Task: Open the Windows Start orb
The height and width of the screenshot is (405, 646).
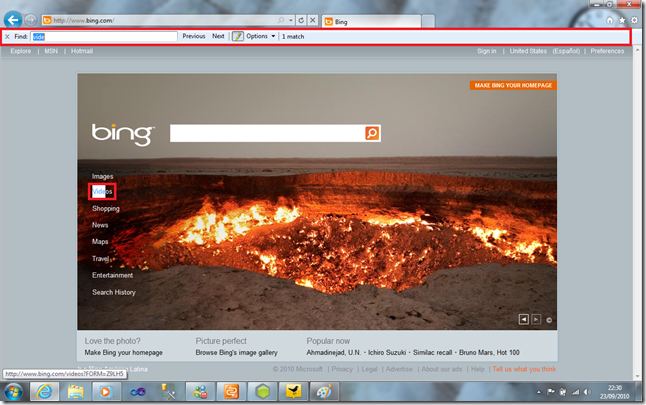Action: pyautogui.click(x=14, y=392)
